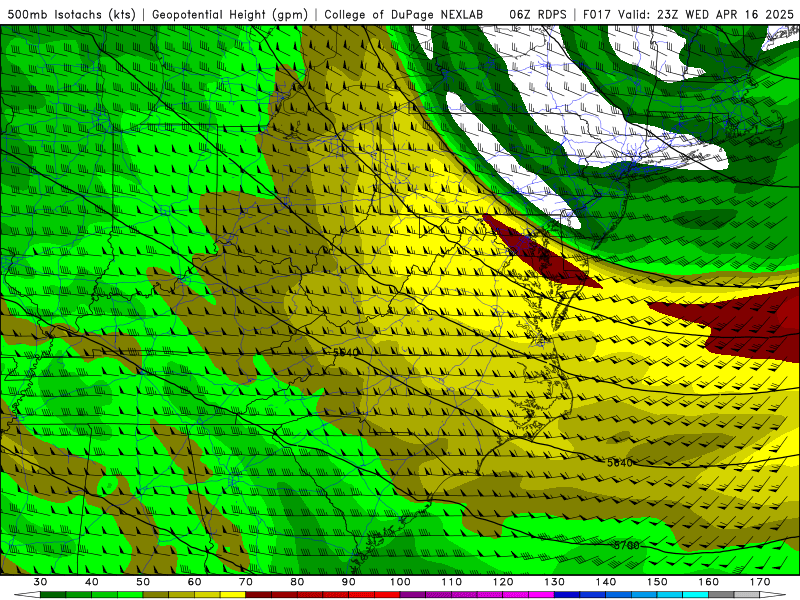Viewport: 800px width, 600px height.
Task: Click the 40 value on the color scale
Action: coord(92,582)
